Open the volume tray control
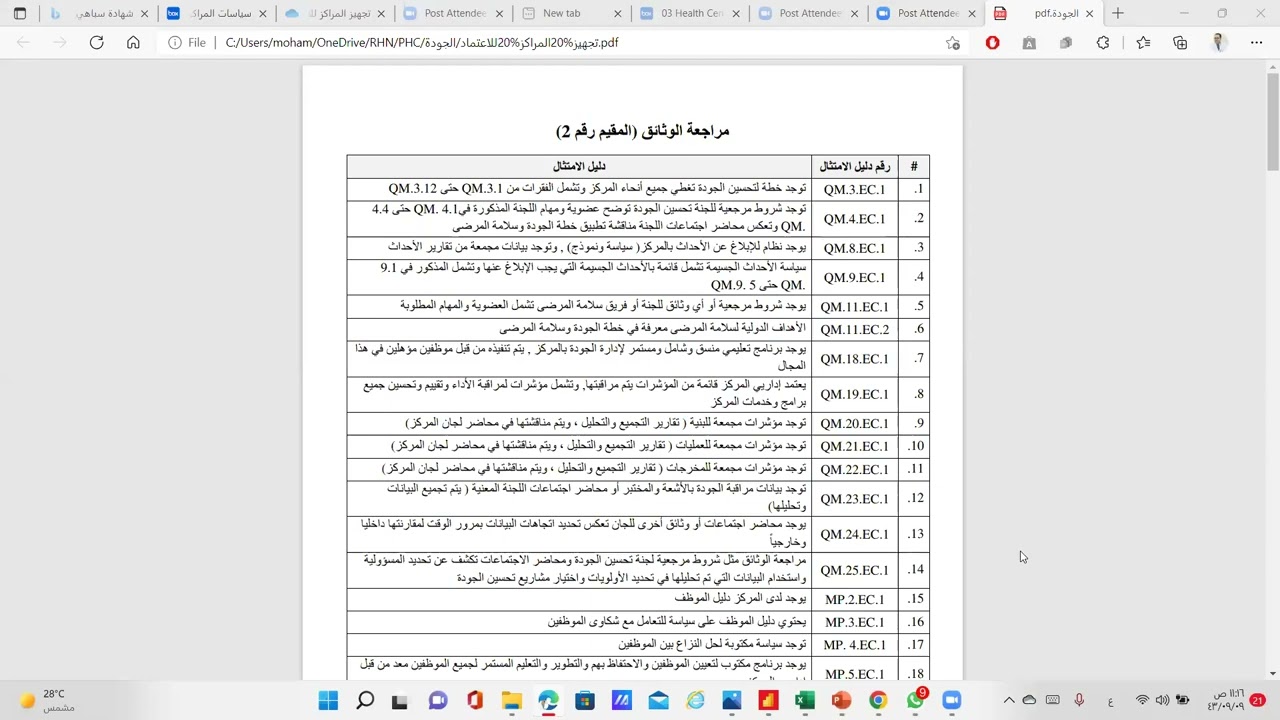Screen dimensions: 1280x720 pos(1162,701)
